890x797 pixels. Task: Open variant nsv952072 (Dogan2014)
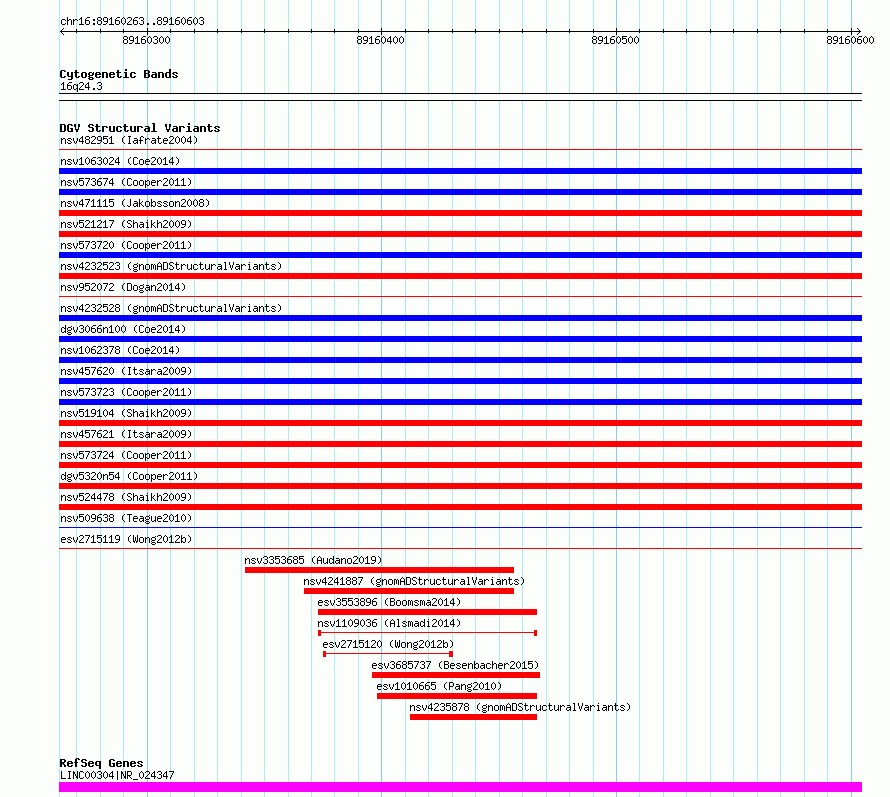(123, 288)
